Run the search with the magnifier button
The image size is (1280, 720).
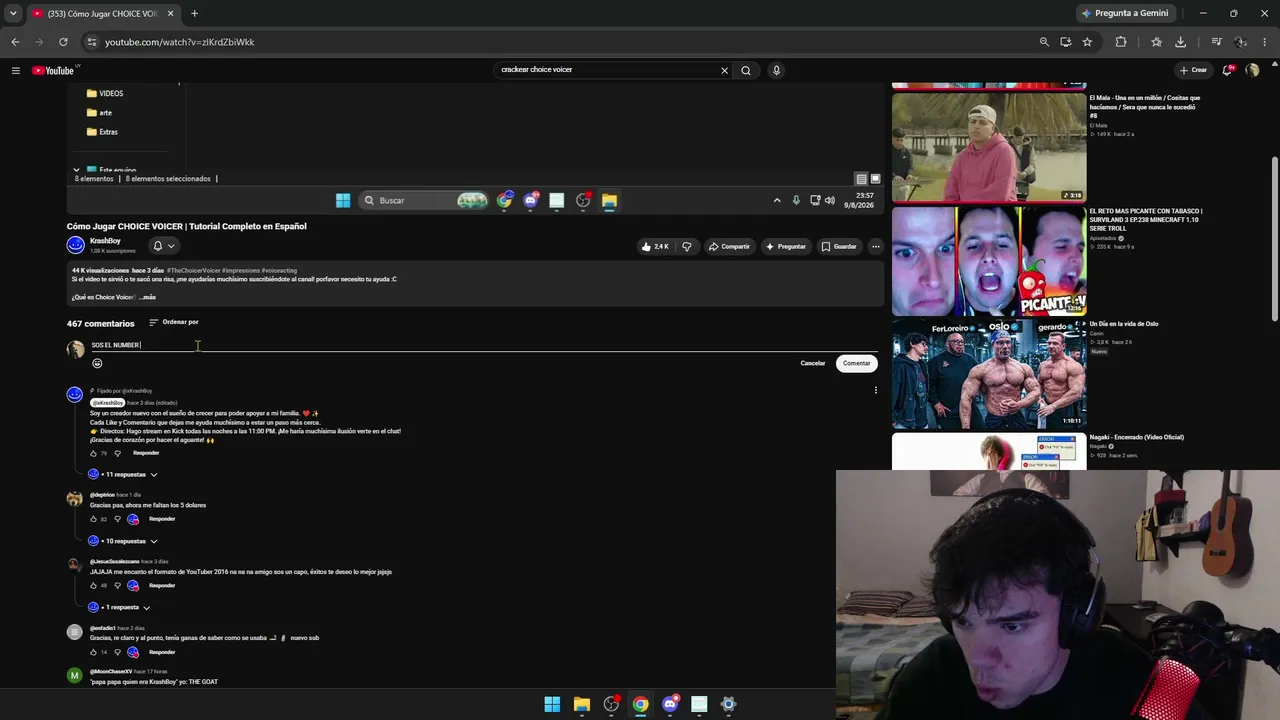746,70
